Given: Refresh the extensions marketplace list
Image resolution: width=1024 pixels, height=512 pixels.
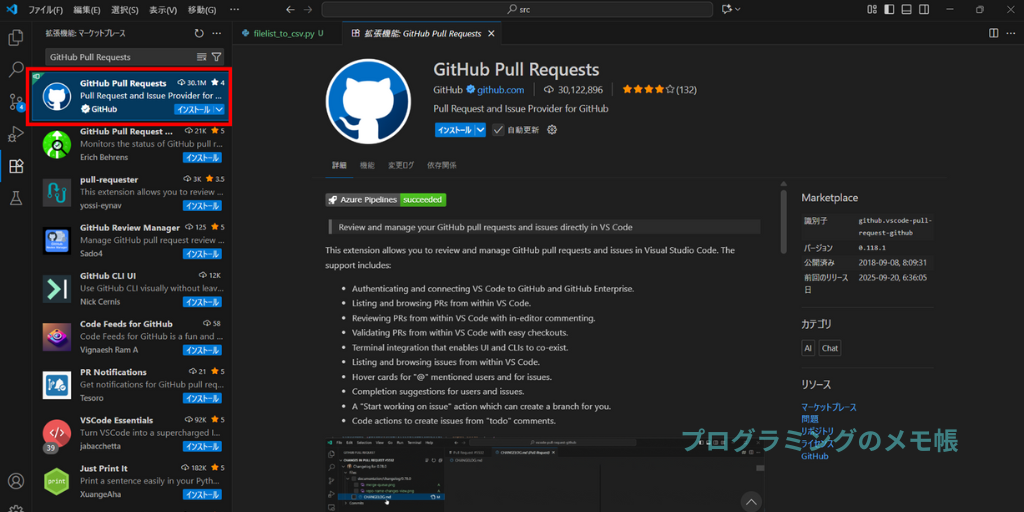Looking at the screenshot, I should pyautogui.click(x=199, y=33).
